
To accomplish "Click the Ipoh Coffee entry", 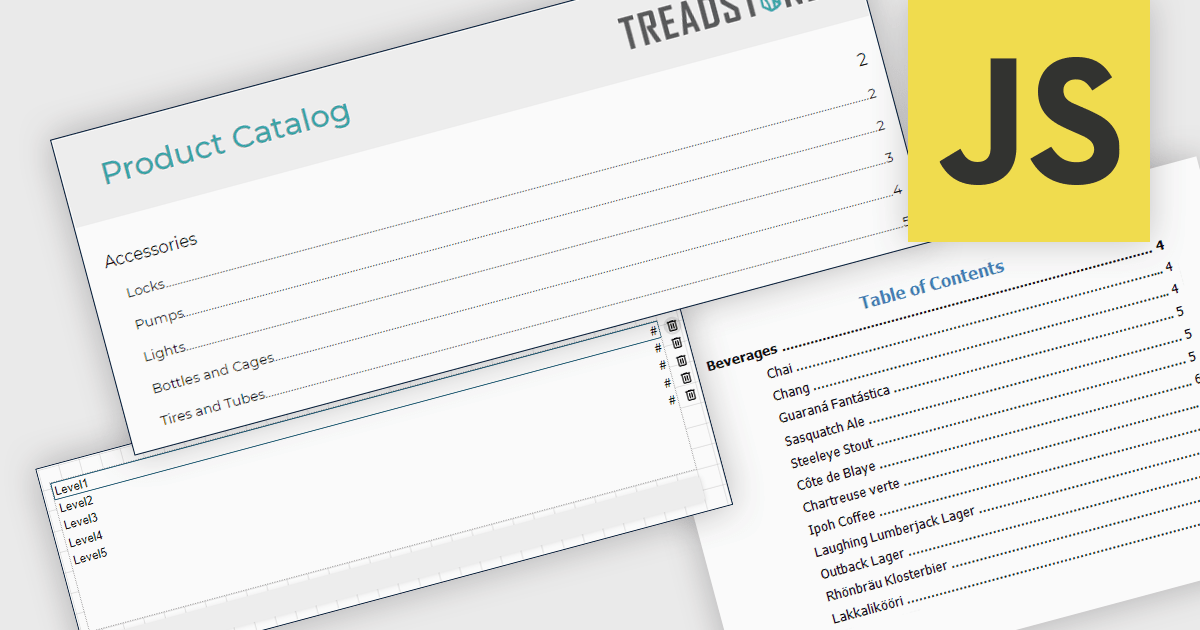I will [x=842, y=523].
